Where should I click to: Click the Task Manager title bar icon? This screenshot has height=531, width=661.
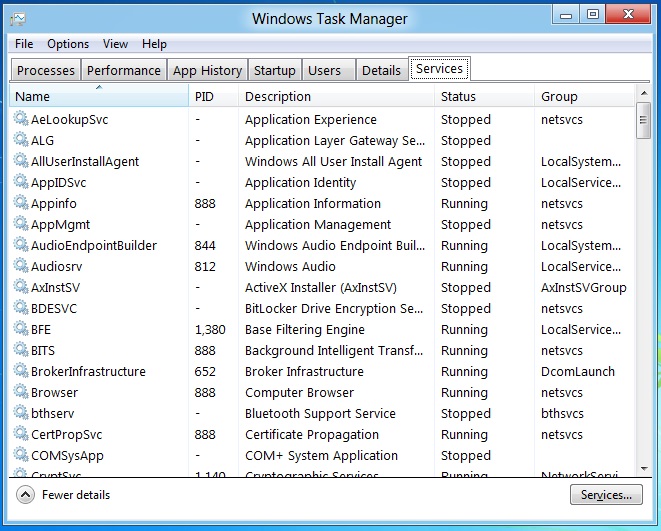pos(18,19)
